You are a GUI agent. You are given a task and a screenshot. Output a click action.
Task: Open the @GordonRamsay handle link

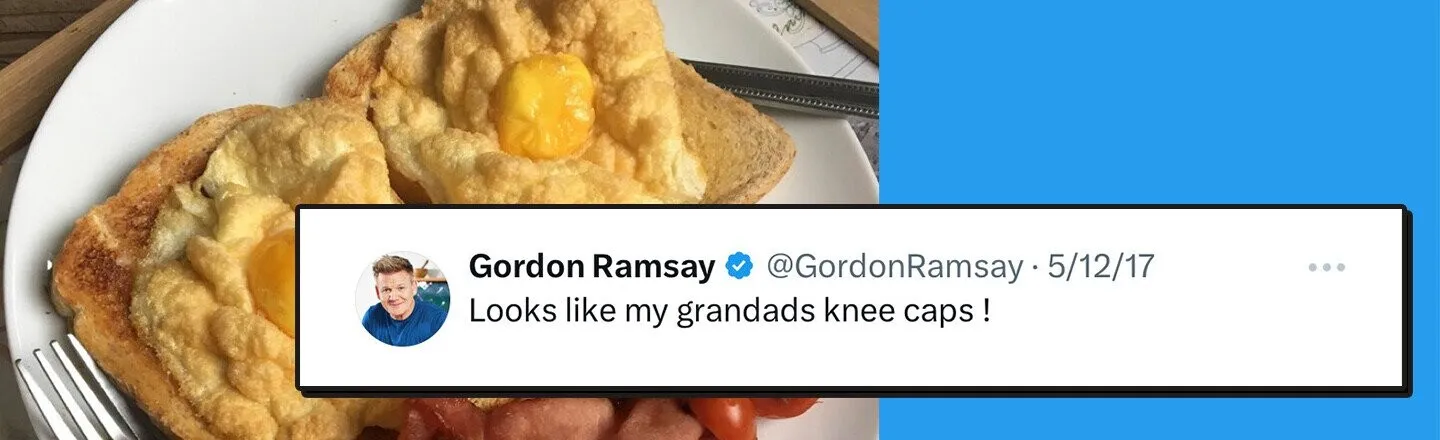[895, 267]
